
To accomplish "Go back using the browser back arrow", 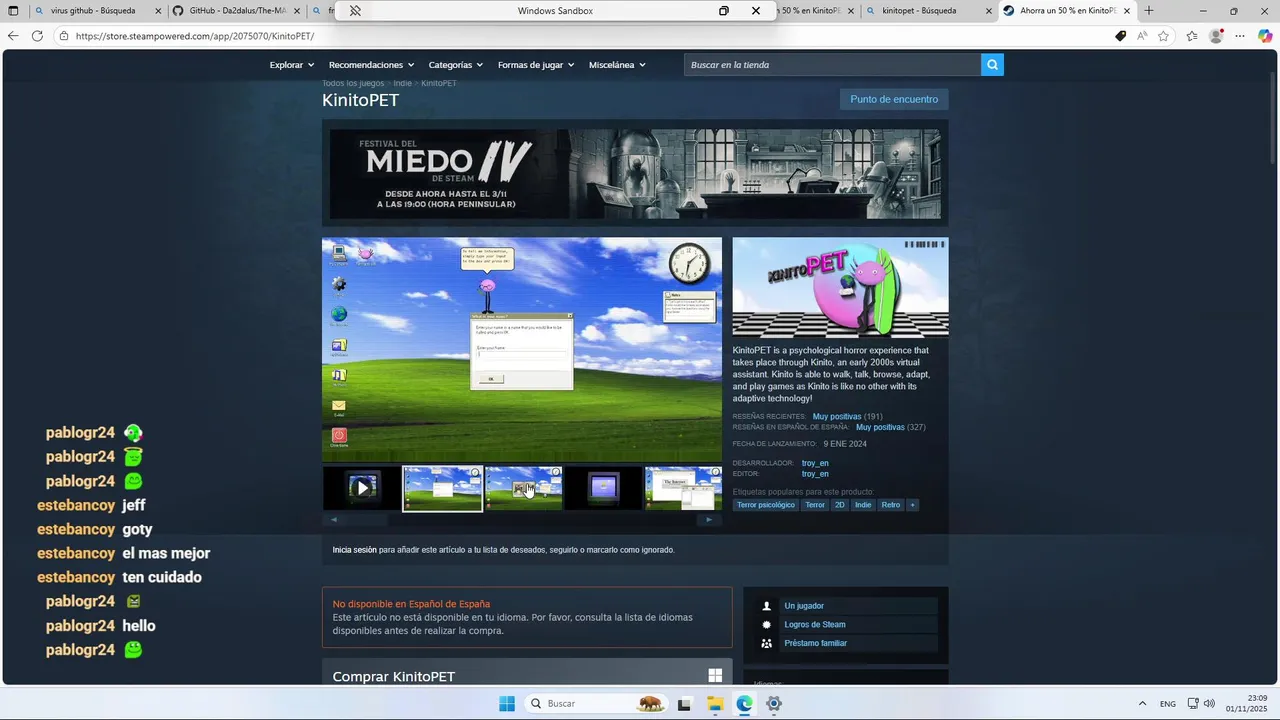I will coord(13,36).
